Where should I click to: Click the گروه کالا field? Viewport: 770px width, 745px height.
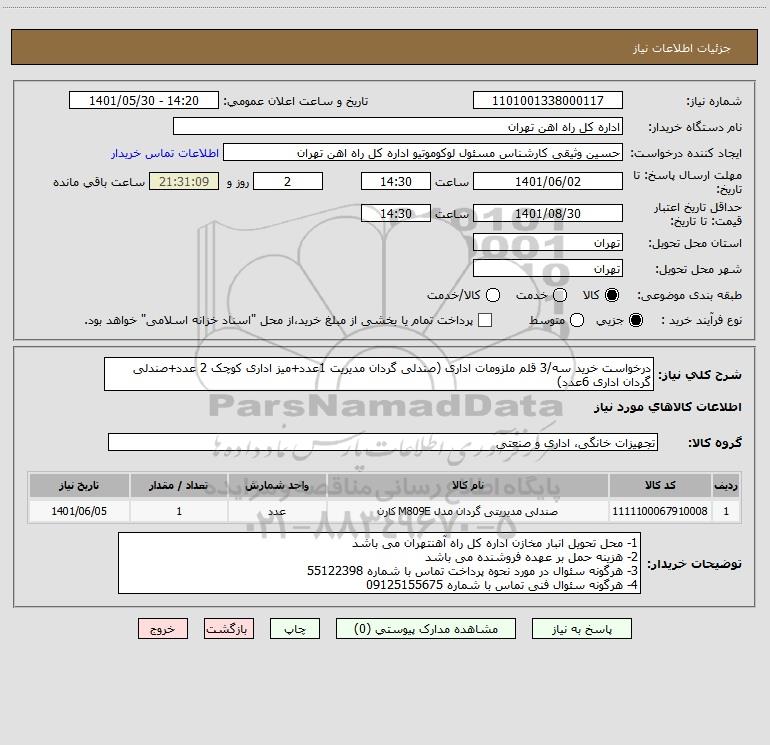tap(383, 442)
